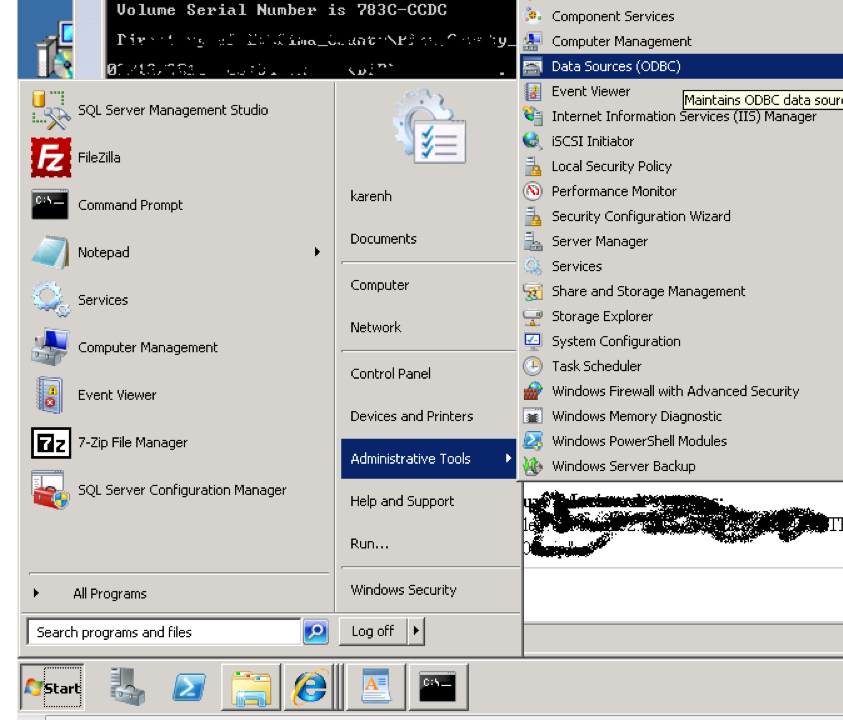This screenshot has width=843, height=720.
Task: Open Event Viewer icon in left pane
Action: click(51, 395)
